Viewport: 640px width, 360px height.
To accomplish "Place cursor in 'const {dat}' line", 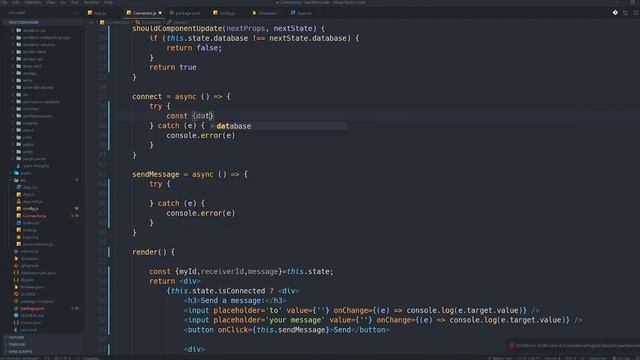I will (x=190, y=116).
